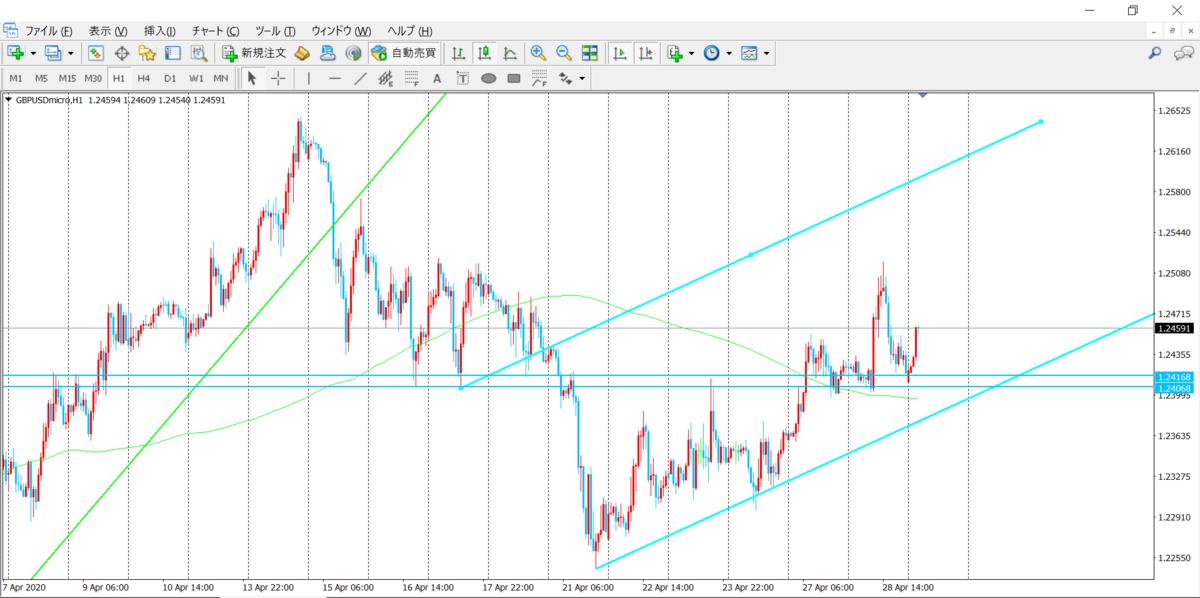The image size is (1200, 598).
Task: Open a new chart window
Action: click(x=16, y=53)
